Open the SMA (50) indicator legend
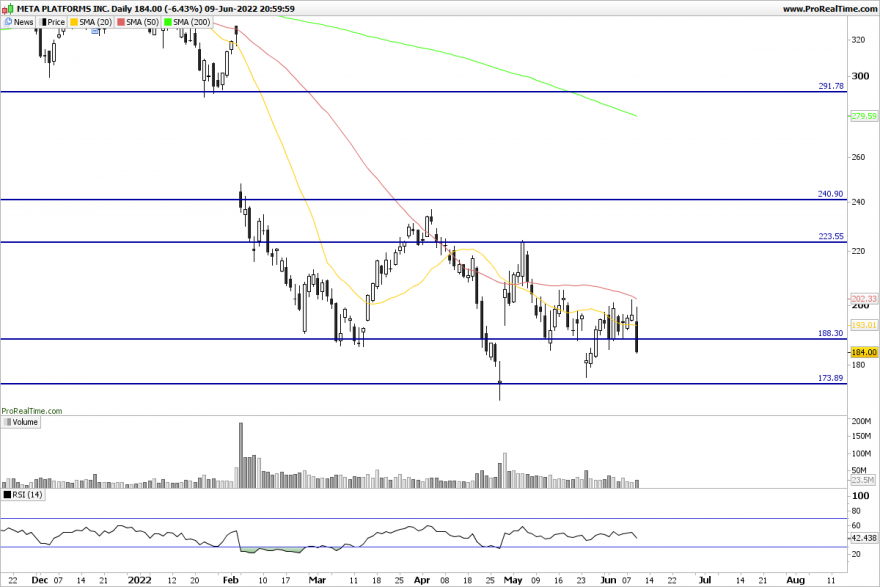 [x=138, y=22]
